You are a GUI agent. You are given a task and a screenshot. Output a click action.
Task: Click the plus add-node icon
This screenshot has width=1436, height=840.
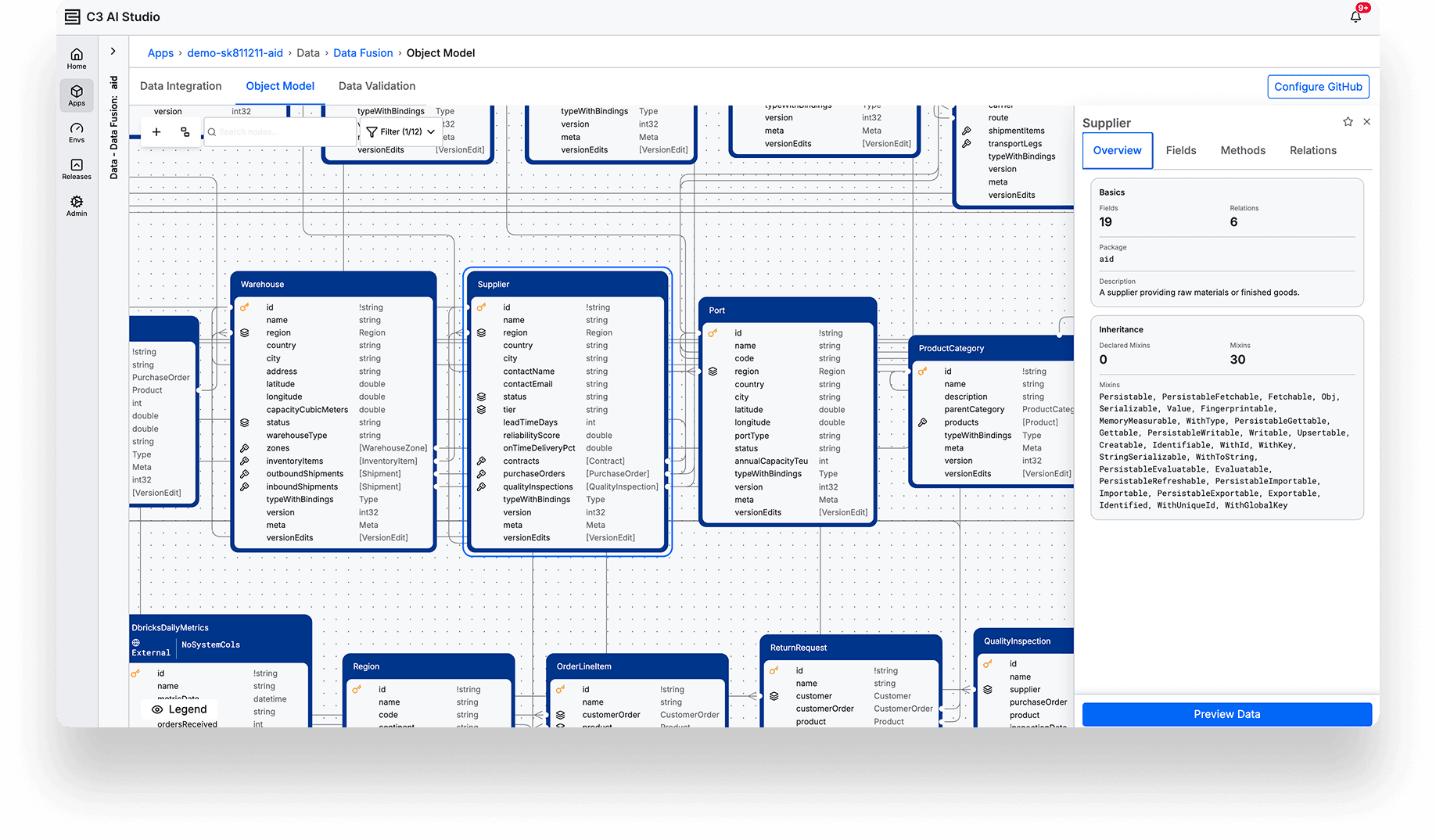tap(156, 132)
